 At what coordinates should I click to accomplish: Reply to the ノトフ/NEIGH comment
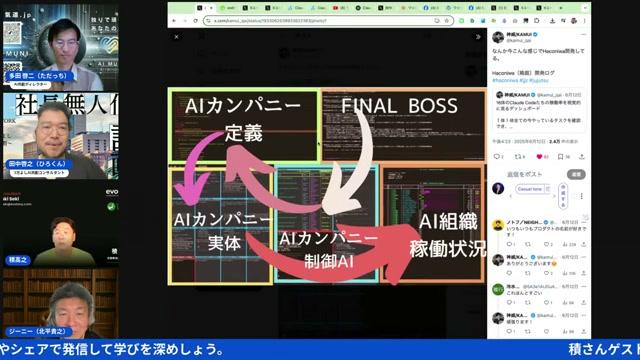pyautogui.click(x=509, y=244)
